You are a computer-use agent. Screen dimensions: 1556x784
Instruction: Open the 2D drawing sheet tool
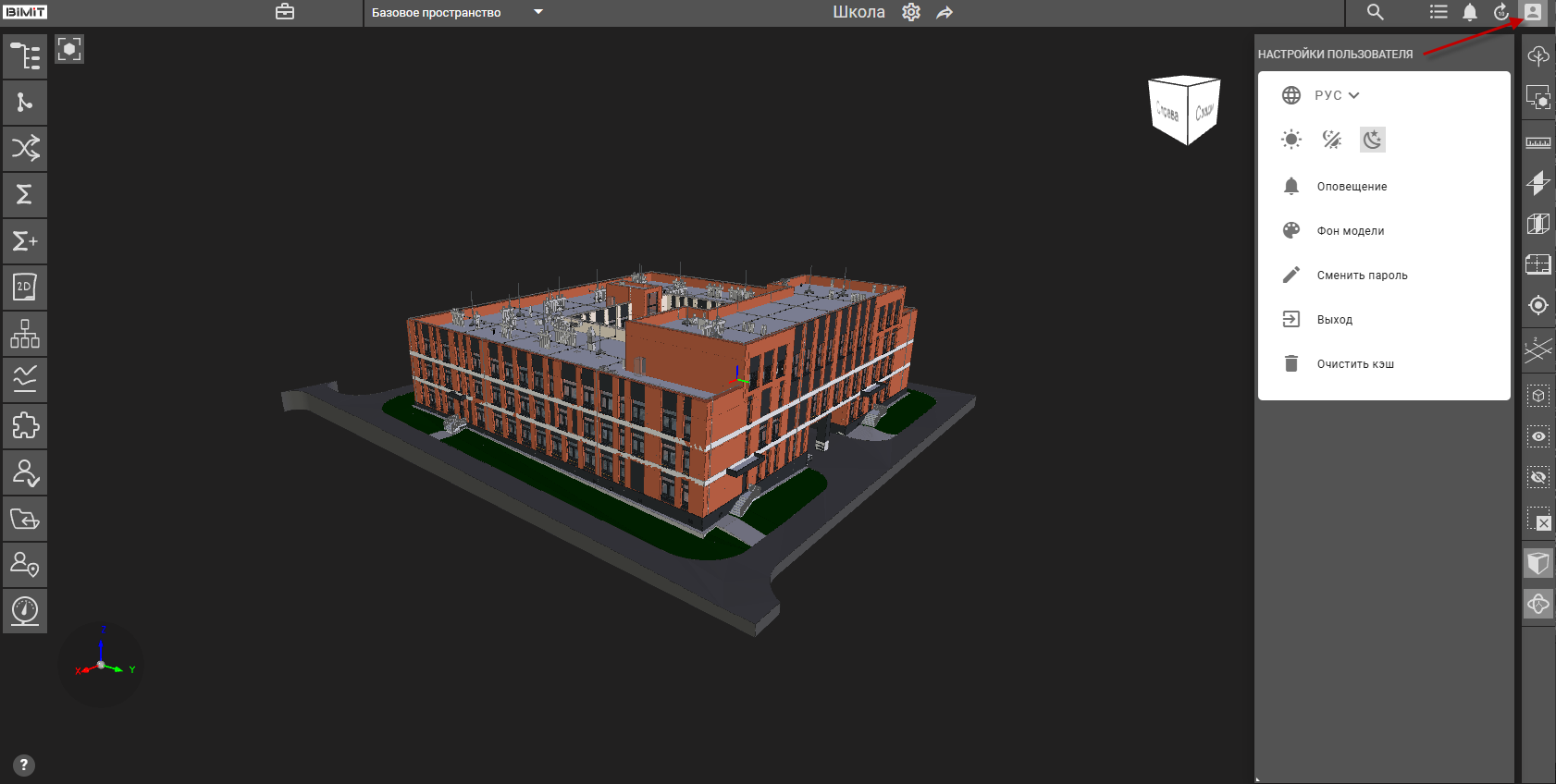25,288
